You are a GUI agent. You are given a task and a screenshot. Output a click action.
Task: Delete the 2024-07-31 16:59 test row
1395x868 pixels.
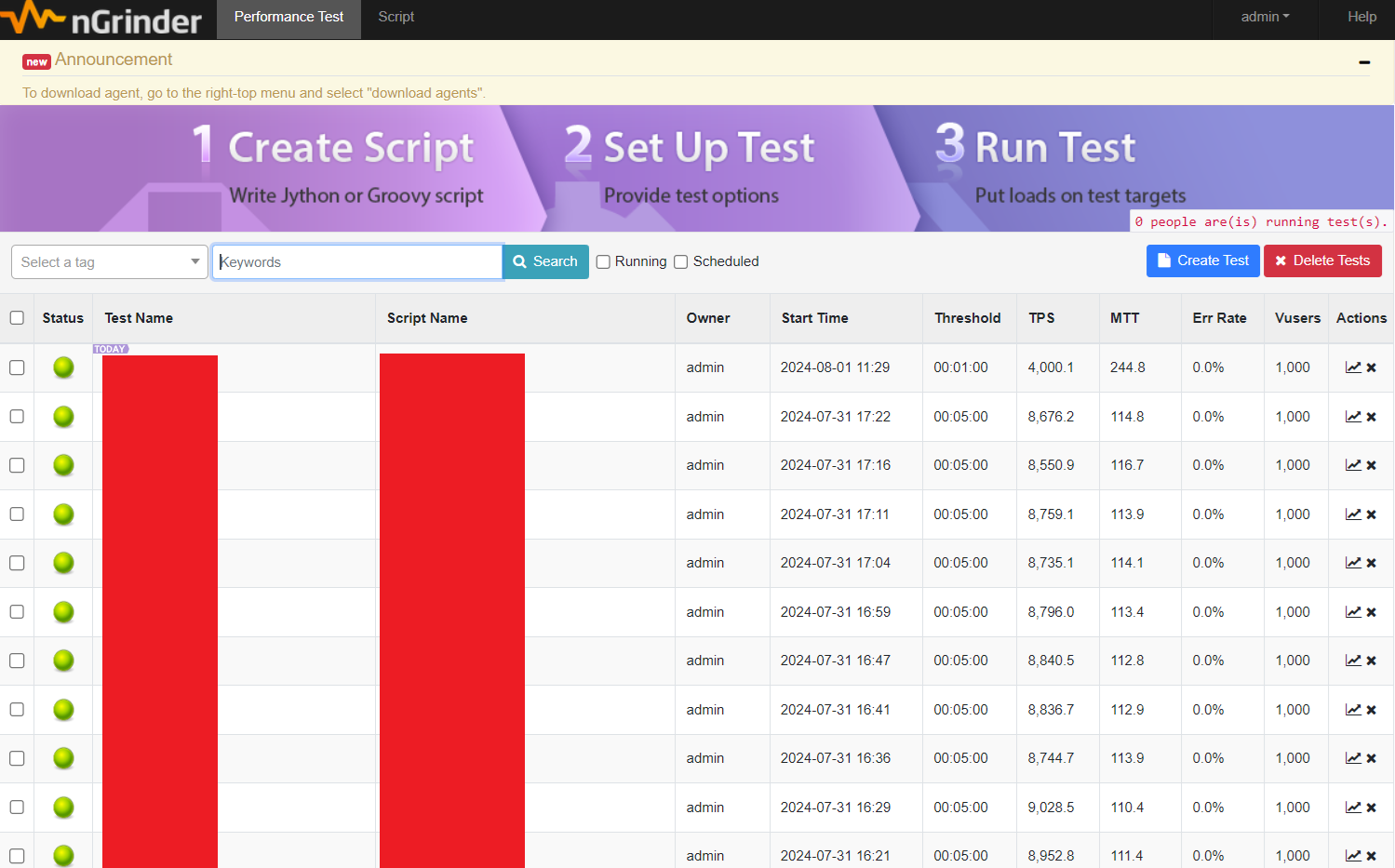(1372, 612)
